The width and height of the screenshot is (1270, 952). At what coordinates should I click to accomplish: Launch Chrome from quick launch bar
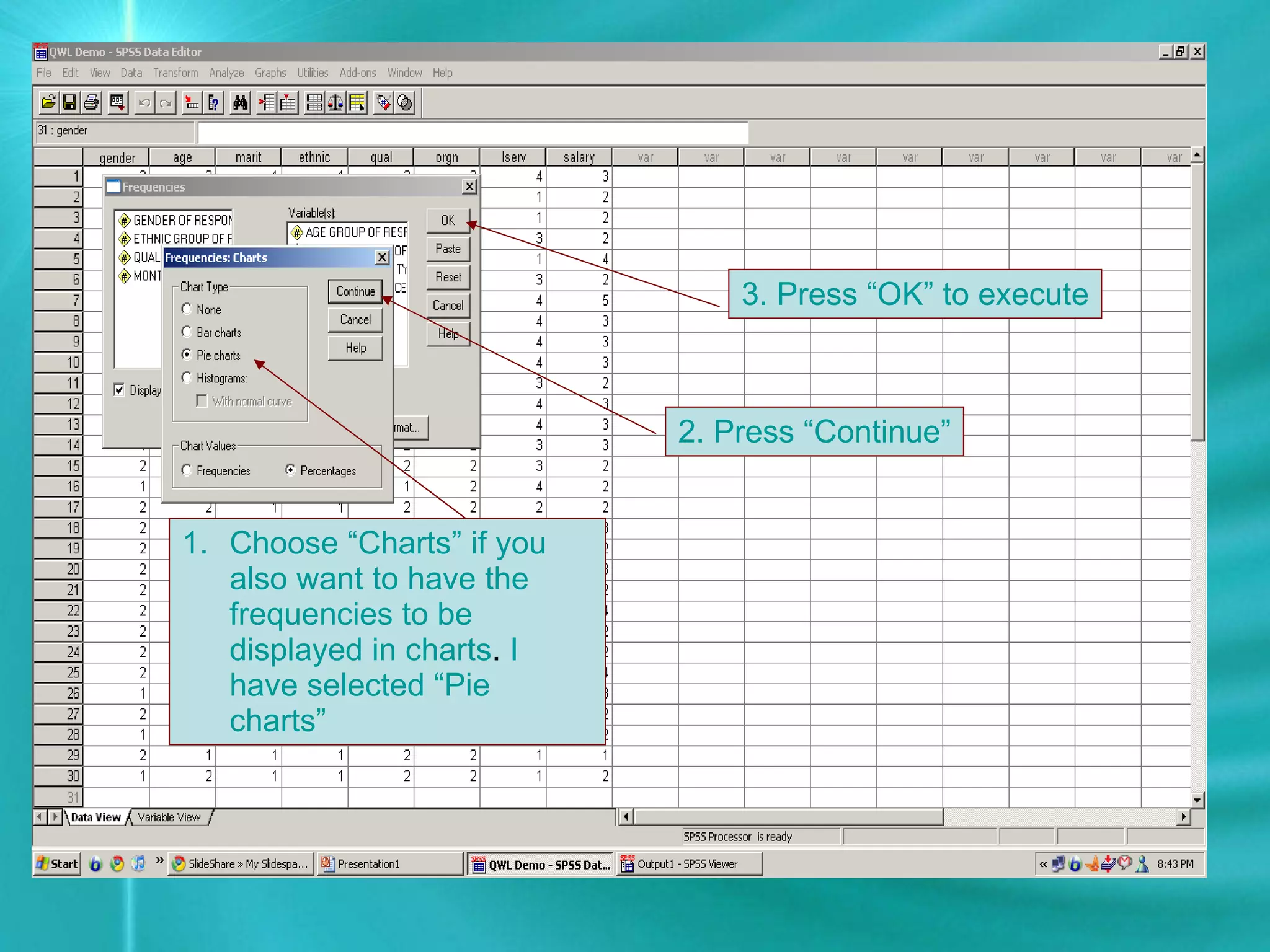[x=117, y=863]
